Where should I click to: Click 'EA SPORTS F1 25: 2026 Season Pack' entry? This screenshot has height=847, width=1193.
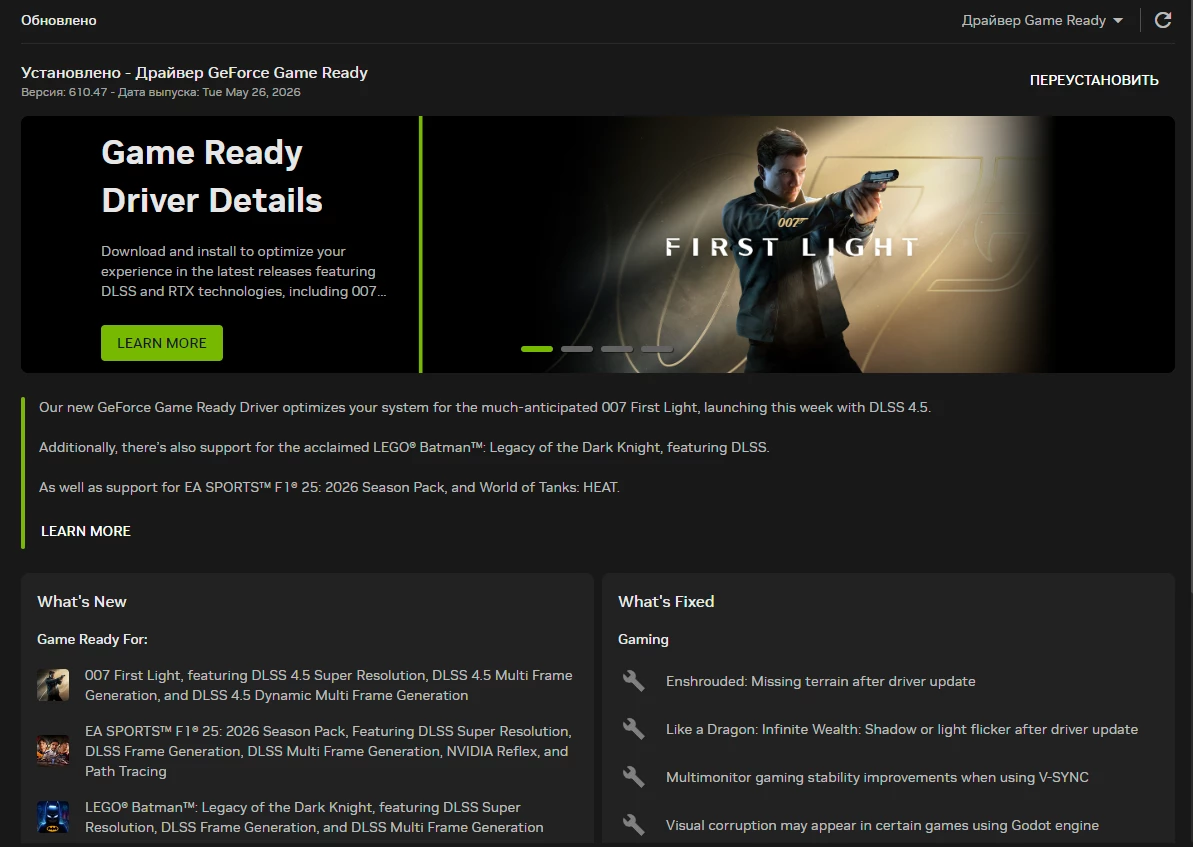pyautogui.click(x=329, y=751)
